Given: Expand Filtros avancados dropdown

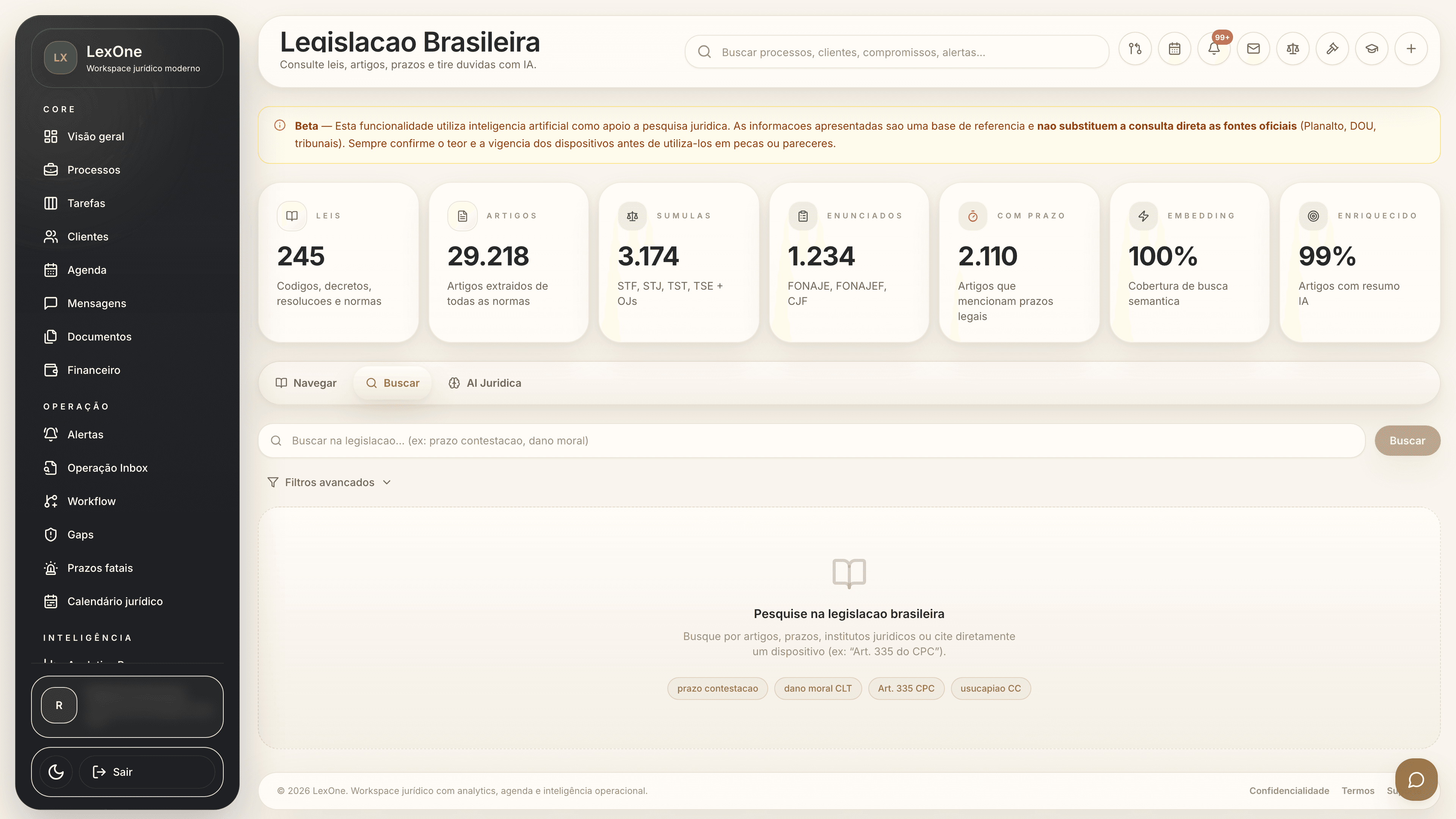Looking at the screenshot, I should click(329, 482).
